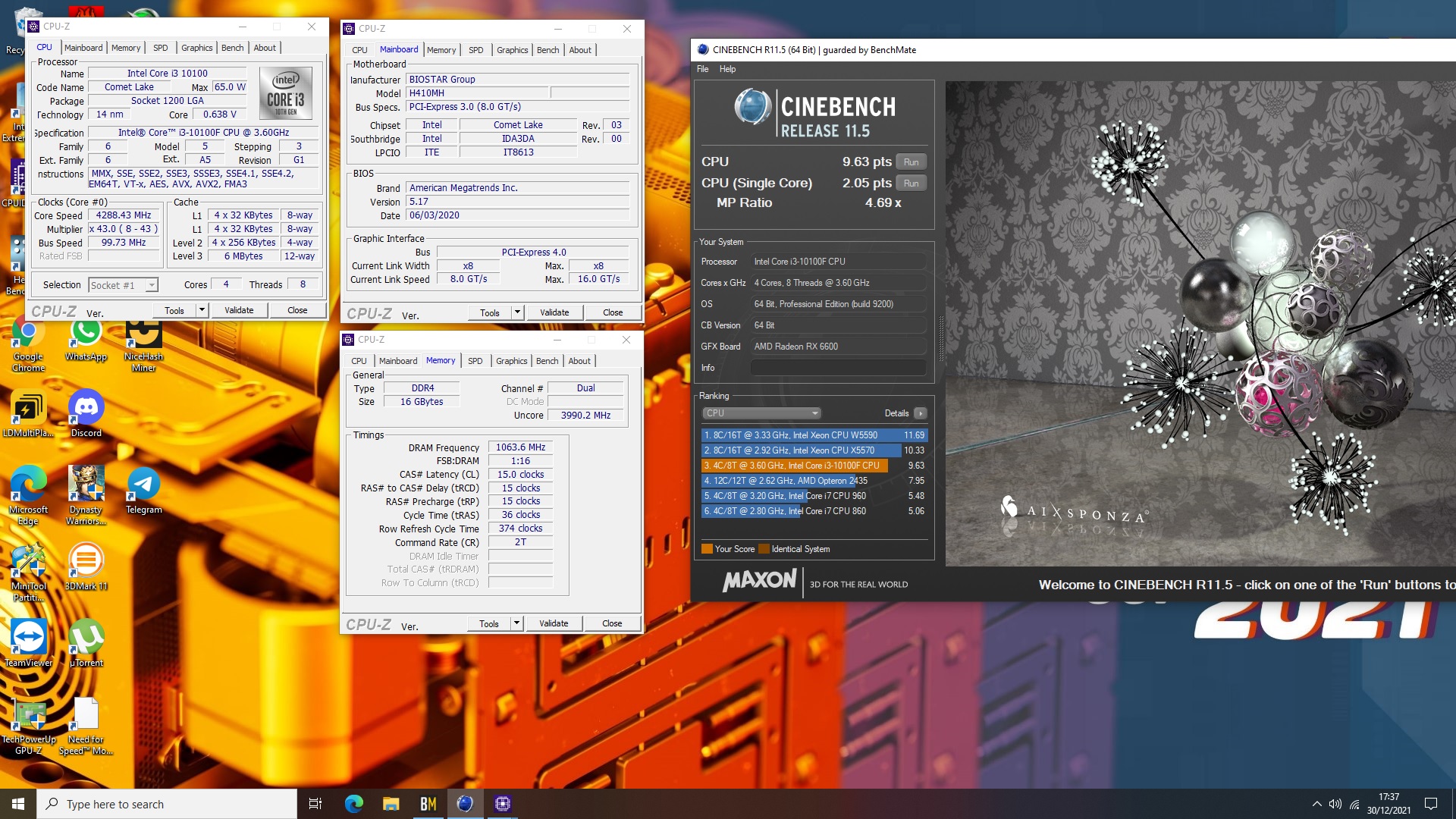Launch TeamViewer desktop shortcut
The height and width of the screenshot is (819, 1456).
tap(28, 643)
